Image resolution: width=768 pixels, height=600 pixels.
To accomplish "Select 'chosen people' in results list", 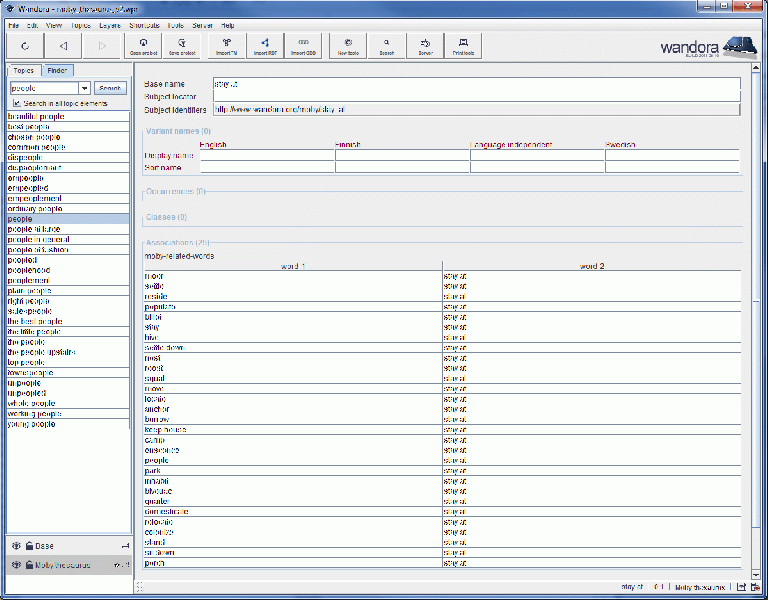I will (x=68, y=137).
